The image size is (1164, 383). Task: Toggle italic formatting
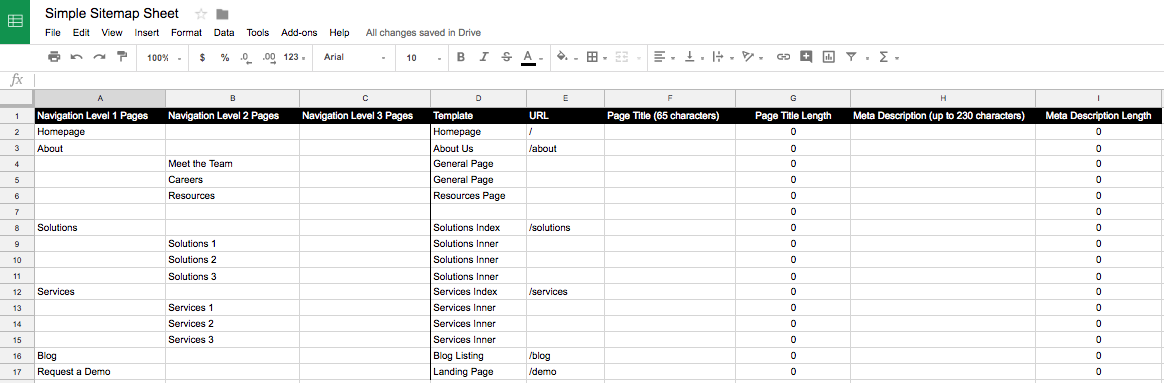pos(484,57)
